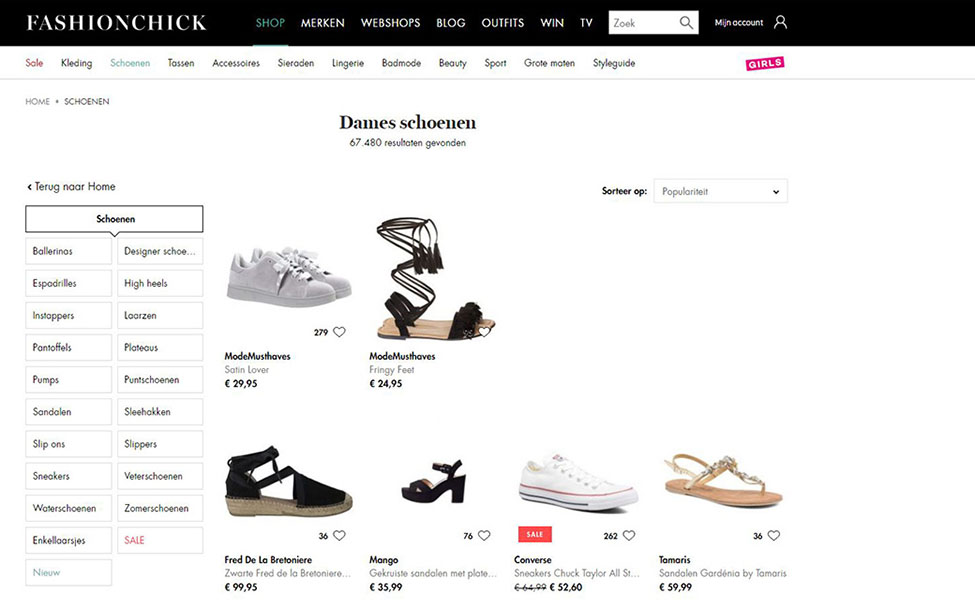Like the Converse Chuck Taylor sneakers
Screen dimensions: 975x608
pyautogui.click(x=629, y=536)
